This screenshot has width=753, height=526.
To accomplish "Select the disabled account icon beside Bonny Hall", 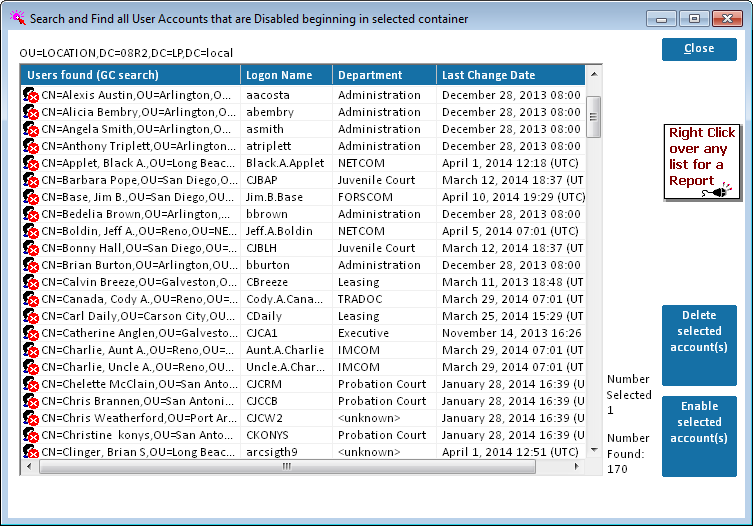I will tap(31, 248).
